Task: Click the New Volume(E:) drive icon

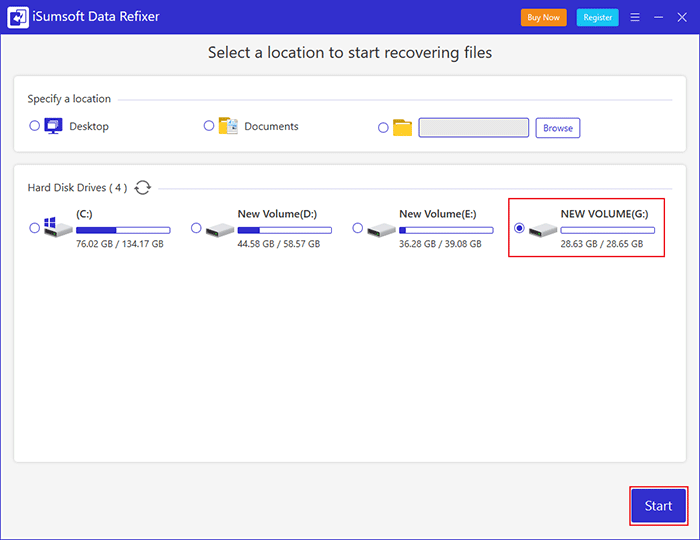Action: (381, 230)
